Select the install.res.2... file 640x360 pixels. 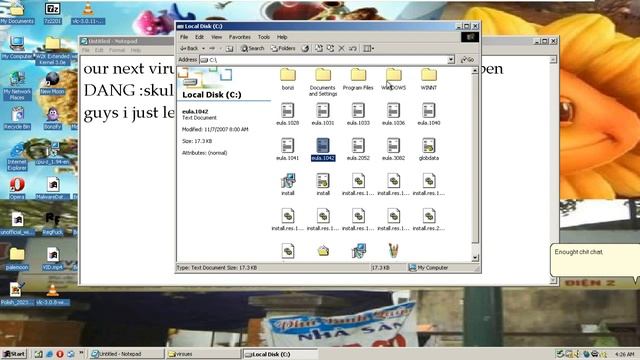point(429,220)
